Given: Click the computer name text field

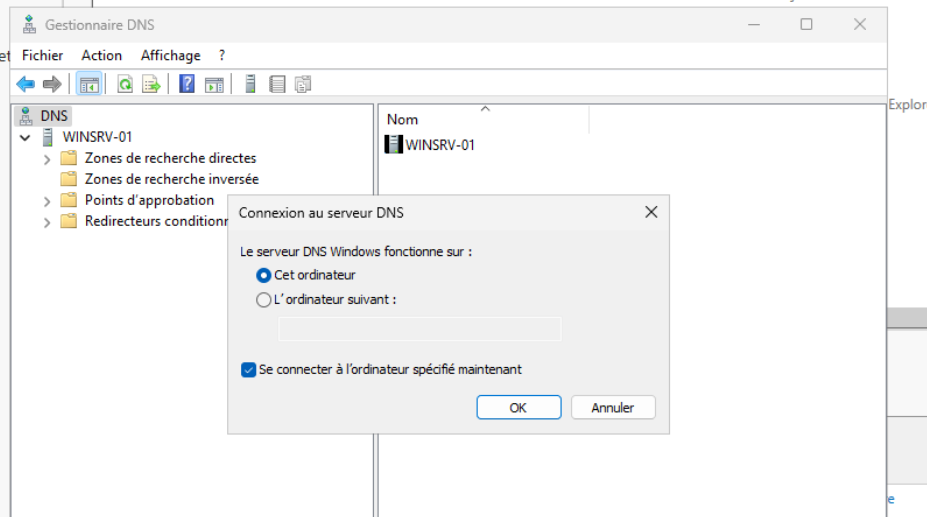Looking at the screenshot, I should point(419,329).
